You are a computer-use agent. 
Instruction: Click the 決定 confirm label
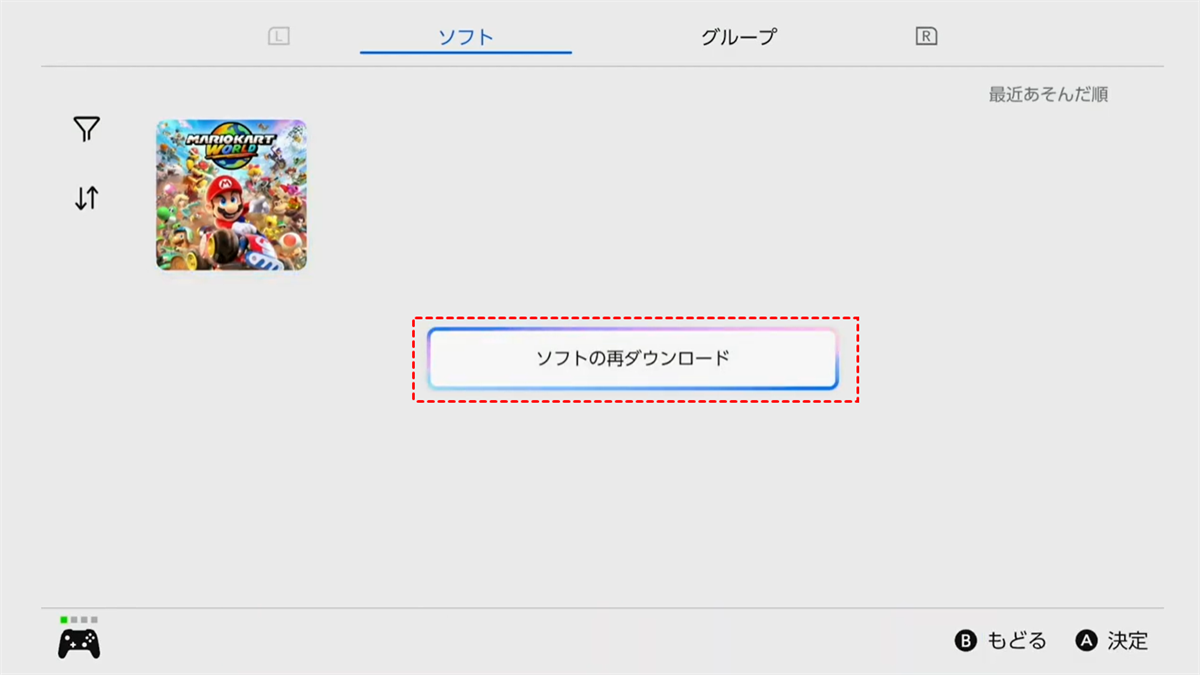[x=1128, y=641]
